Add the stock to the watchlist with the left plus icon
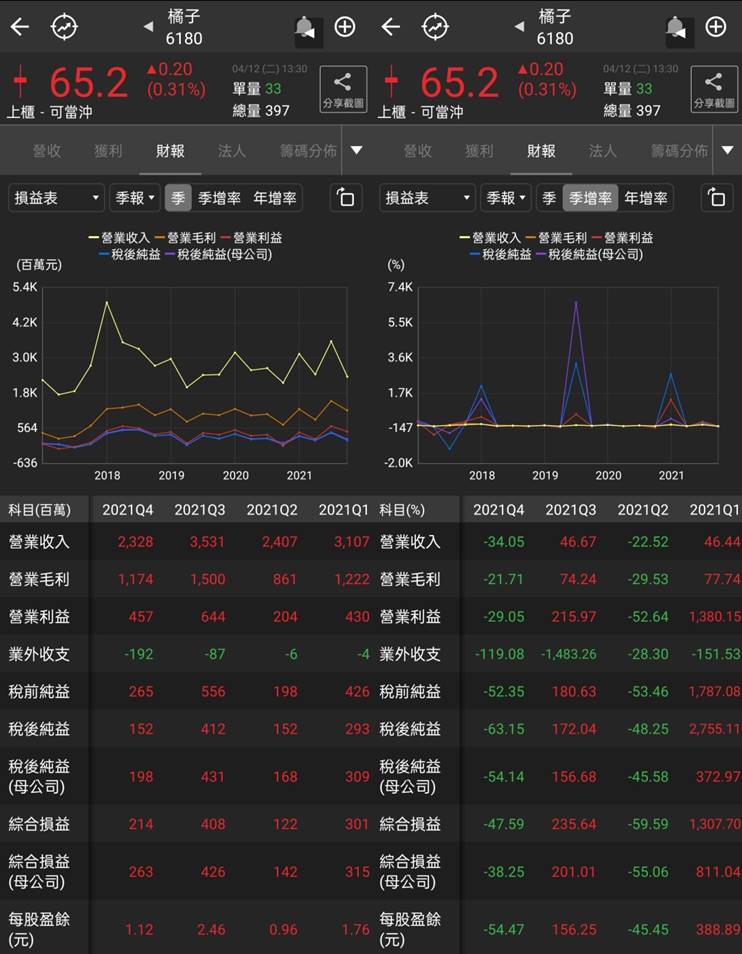This screenshot has width=742, height=954. click(345, 27)
